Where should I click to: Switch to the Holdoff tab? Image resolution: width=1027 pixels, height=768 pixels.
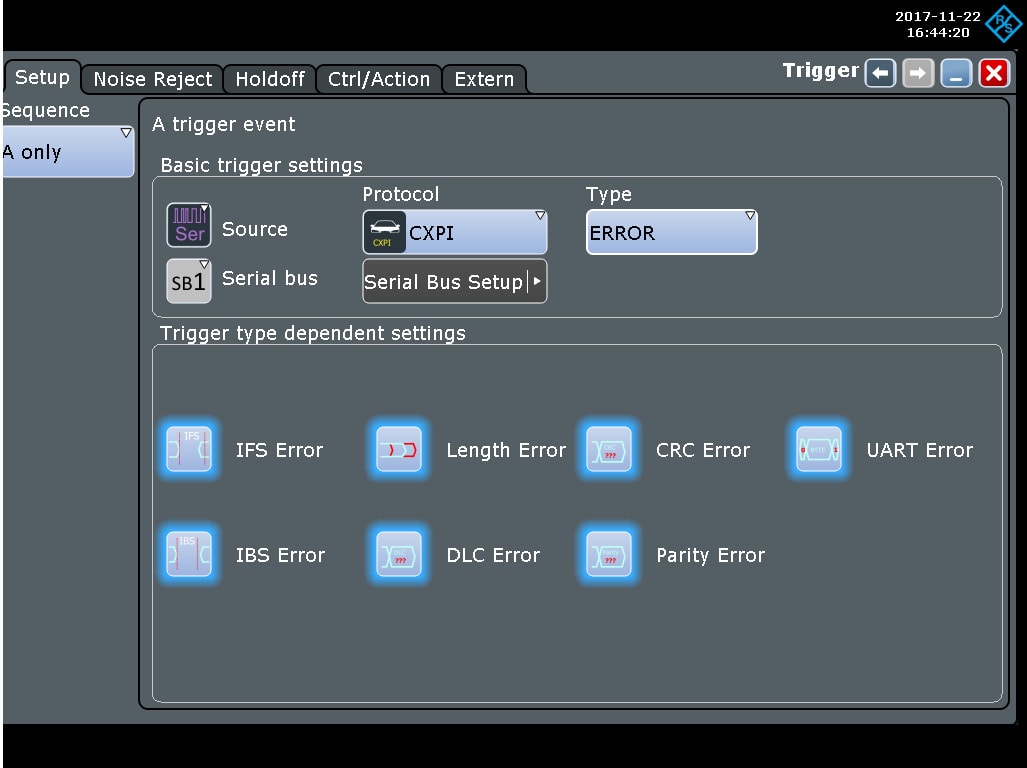(270, 79)
